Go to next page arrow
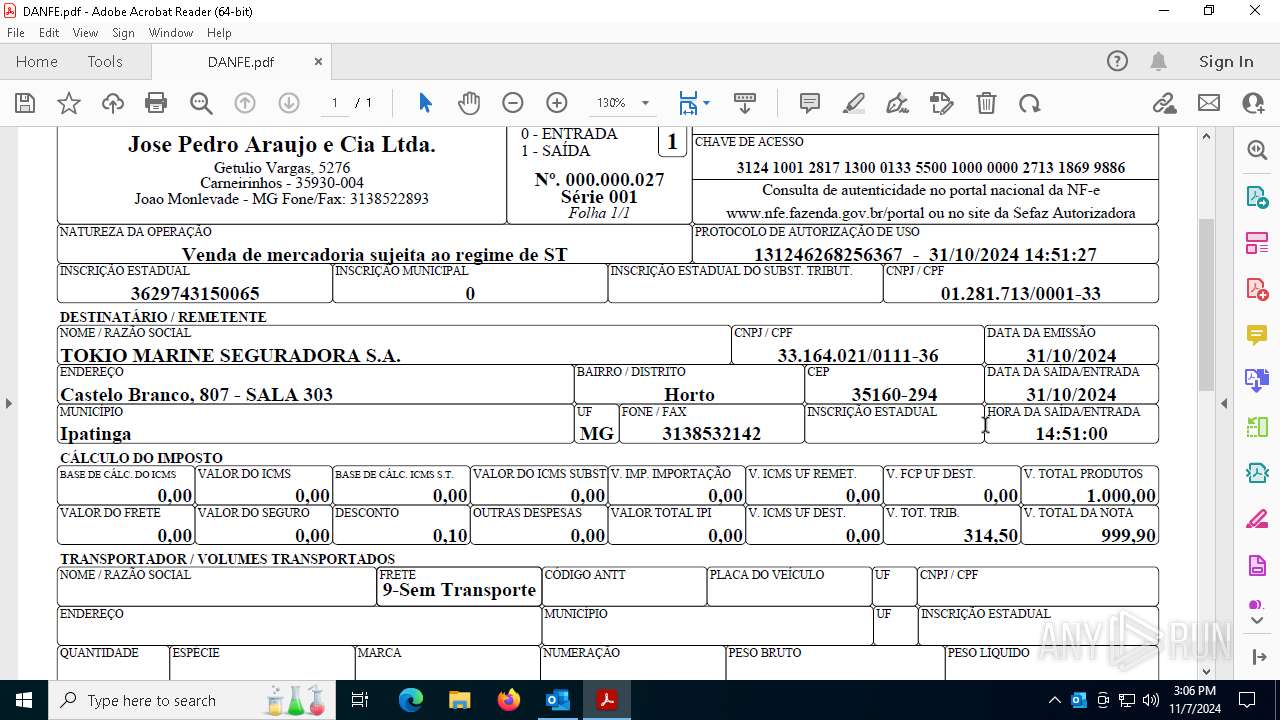The width and height of the screenshot is (1280, 720). pyautogui.click(x=289, y=103)
